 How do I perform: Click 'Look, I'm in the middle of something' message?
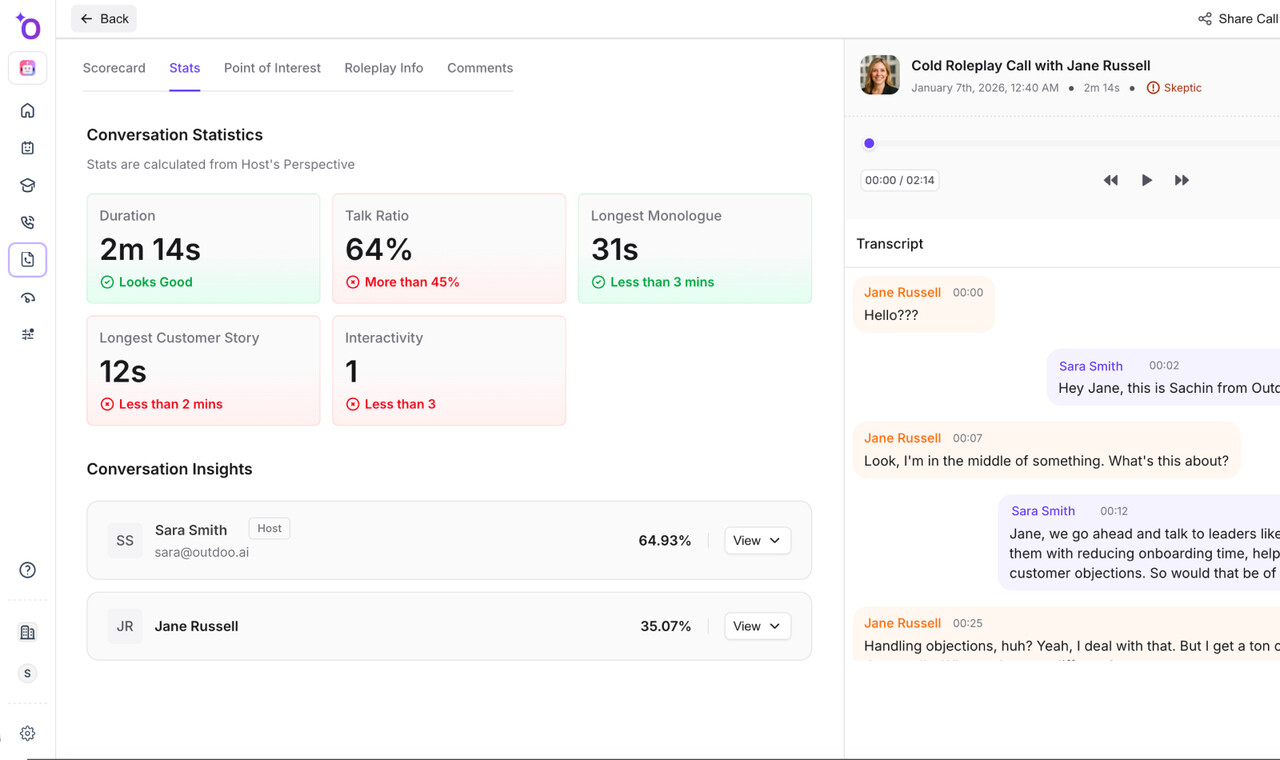(1046, 450)
